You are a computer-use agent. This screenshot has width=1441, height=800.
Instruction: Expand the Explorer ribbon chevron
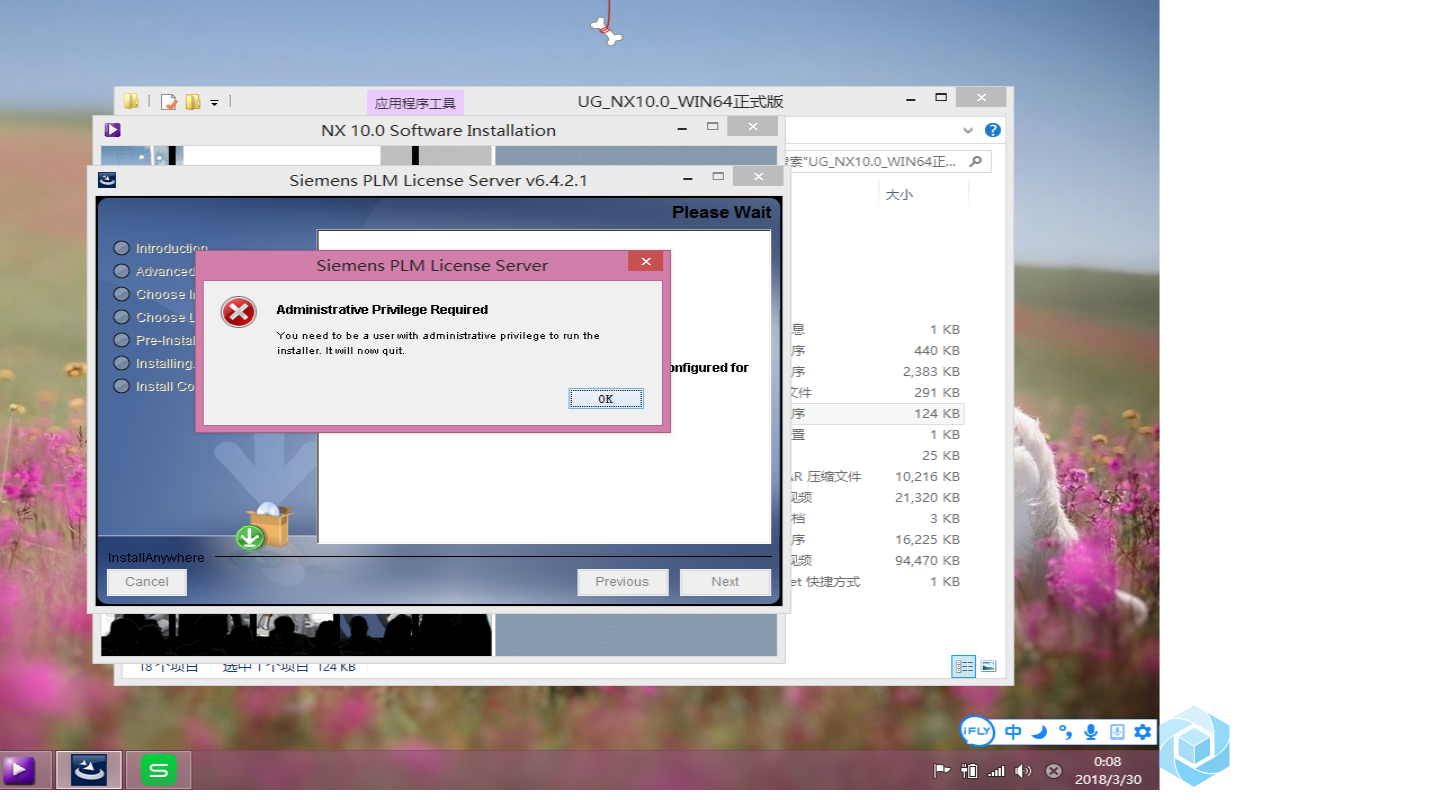point(968,130)
